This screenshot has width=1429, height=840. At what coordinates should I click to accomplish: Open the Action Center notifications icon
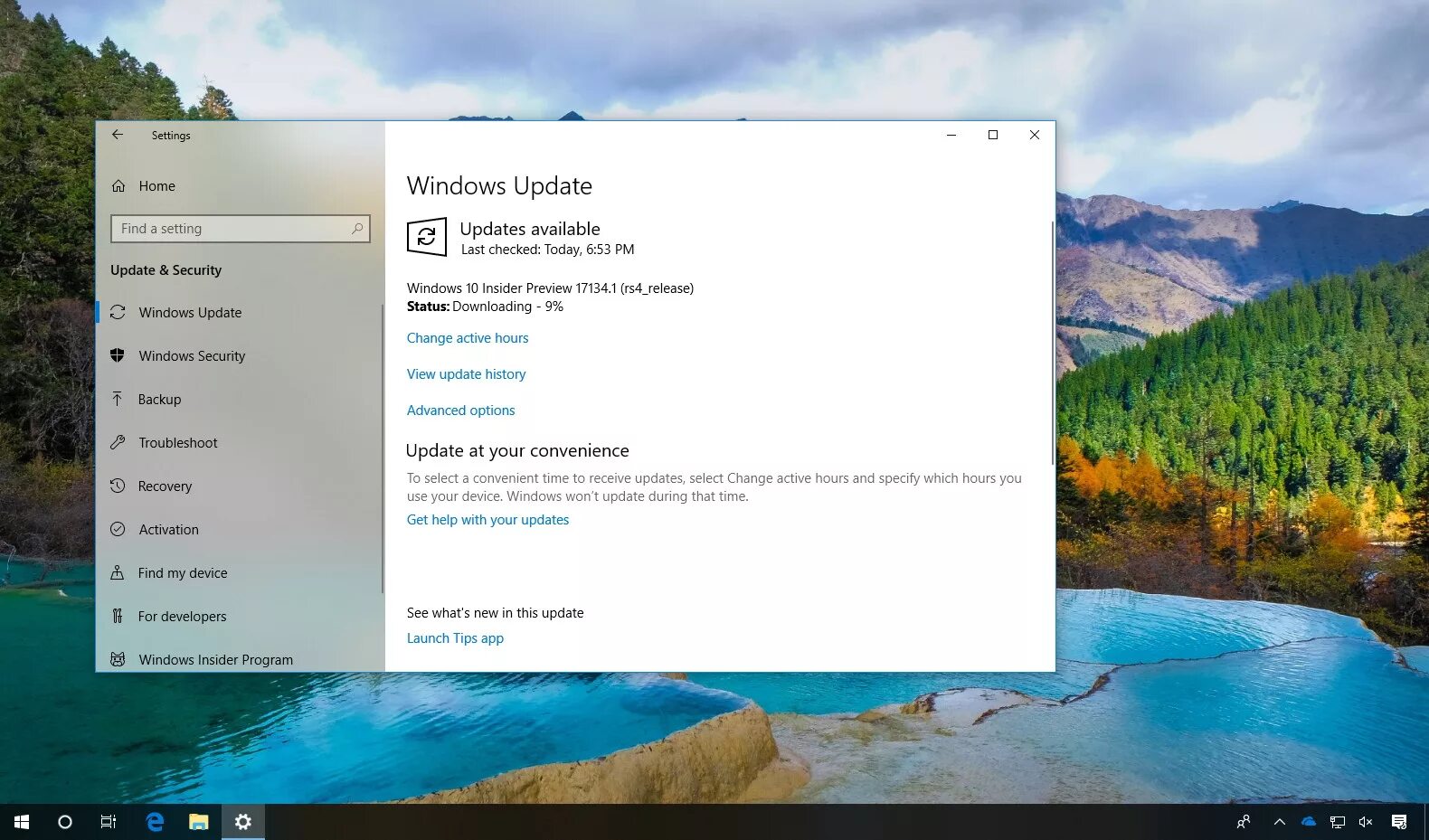point(1399,822)
